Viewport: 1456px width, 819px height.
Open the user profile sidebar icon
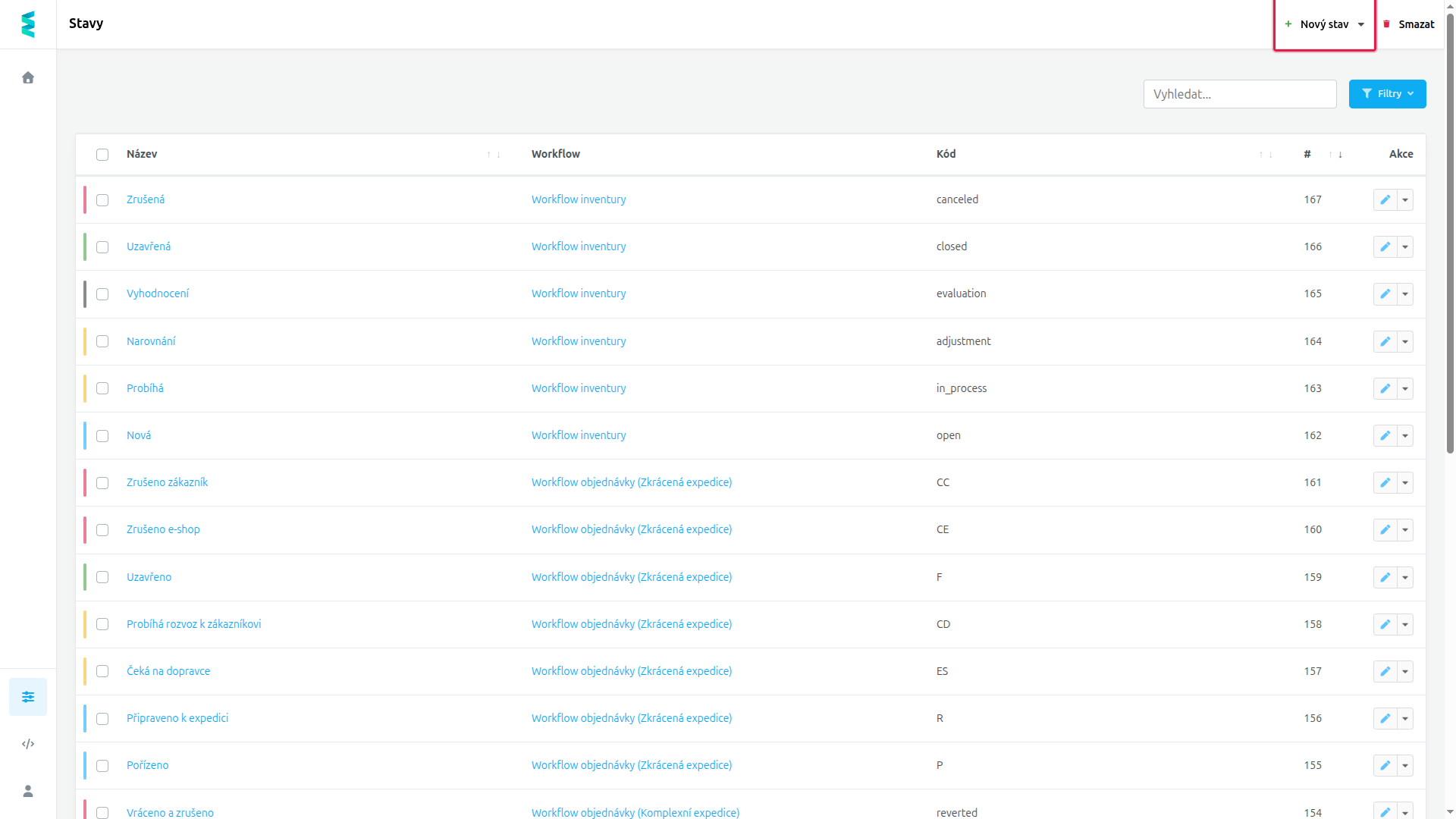pyautogui.click(x=28, y=791)
